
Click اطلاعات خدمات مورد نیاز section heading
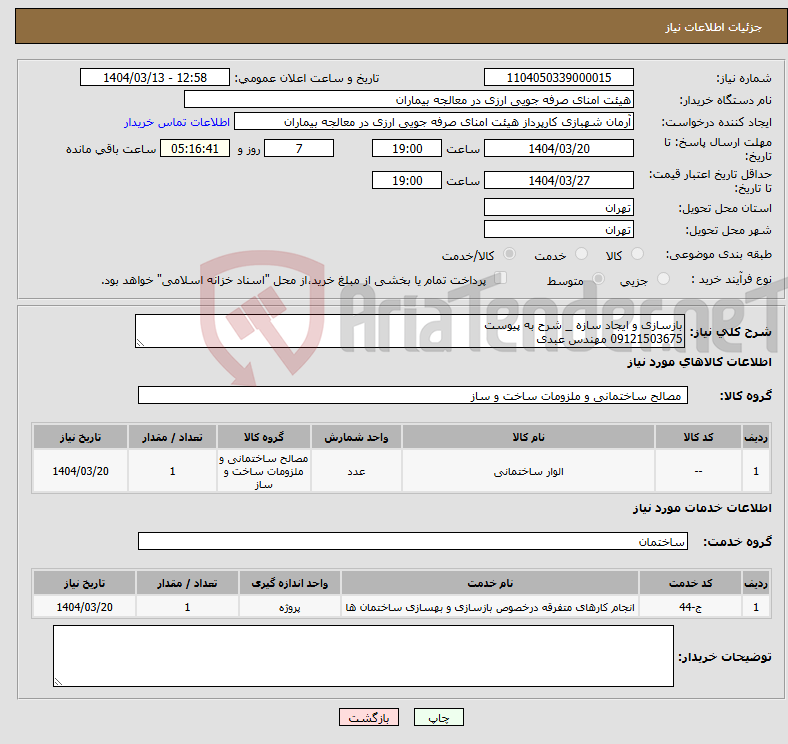[x=702, y=508]
